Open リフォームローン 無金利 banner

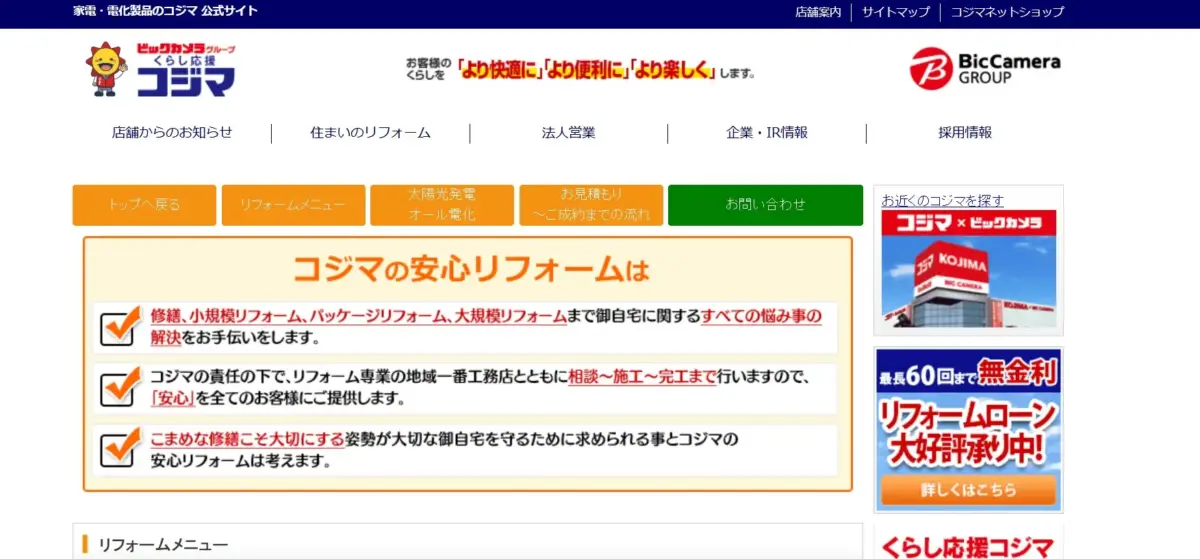(x=968, y=430)
